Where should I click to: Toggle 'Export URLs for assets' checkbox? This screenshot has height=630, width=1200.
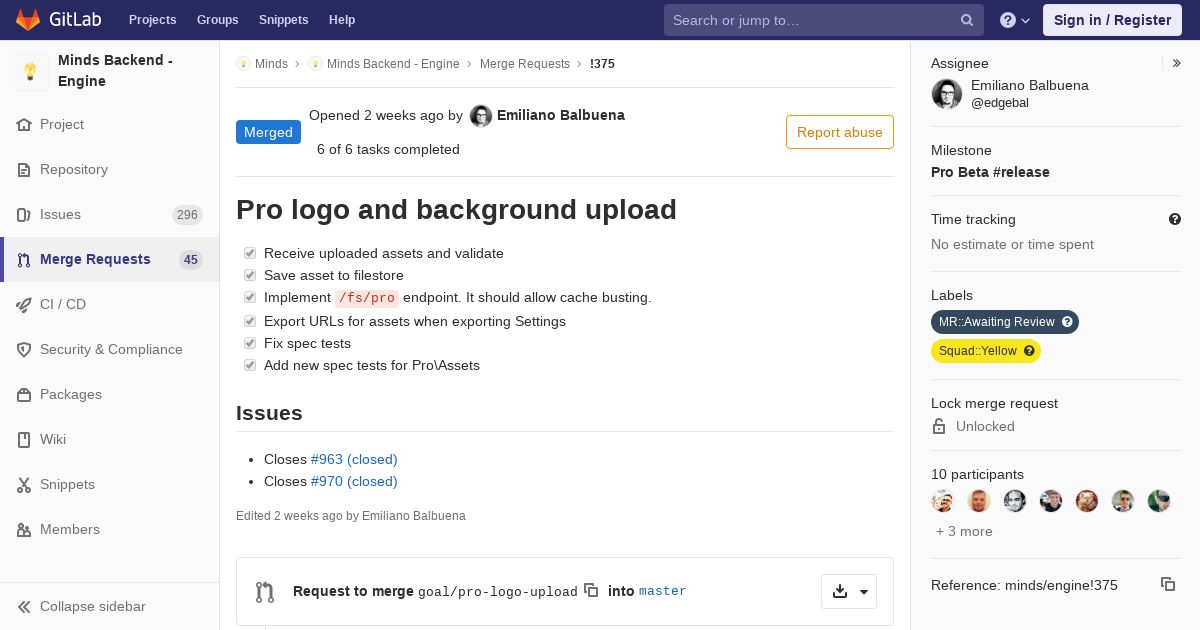pos(250,321)
